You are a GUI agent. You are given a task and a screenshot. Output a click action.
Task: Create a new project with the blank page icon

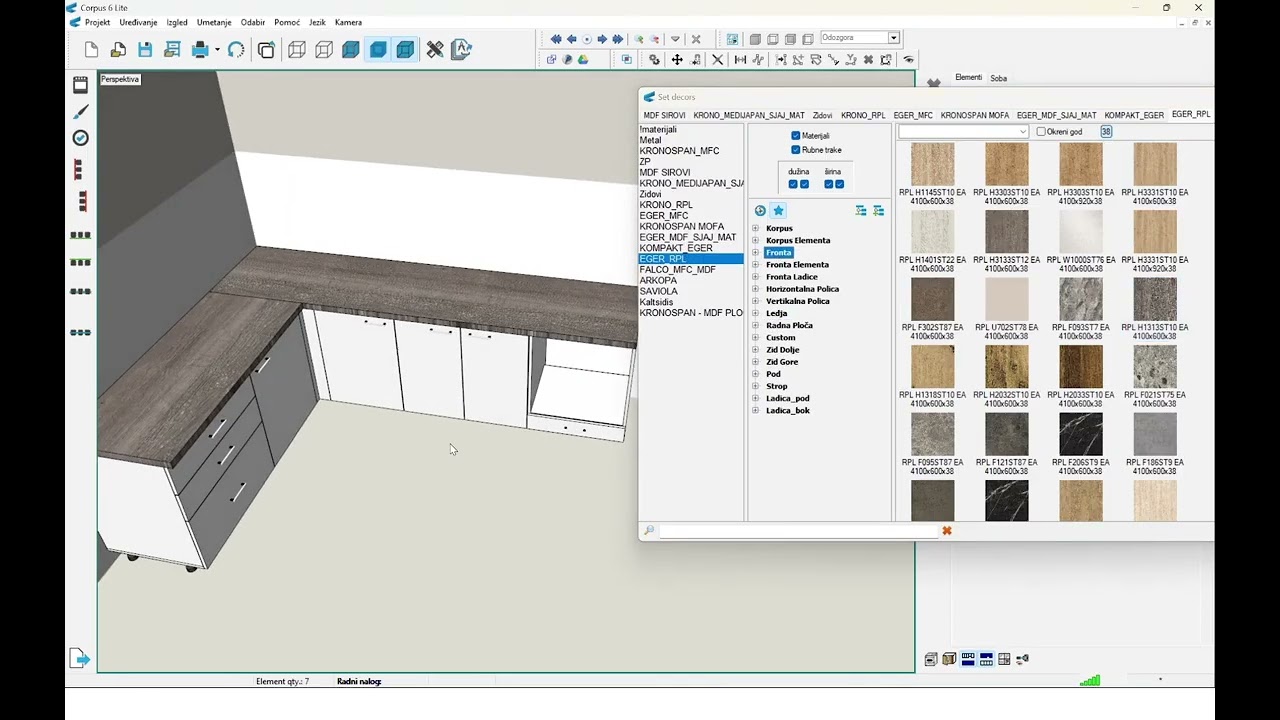click(x=92, y=50)
